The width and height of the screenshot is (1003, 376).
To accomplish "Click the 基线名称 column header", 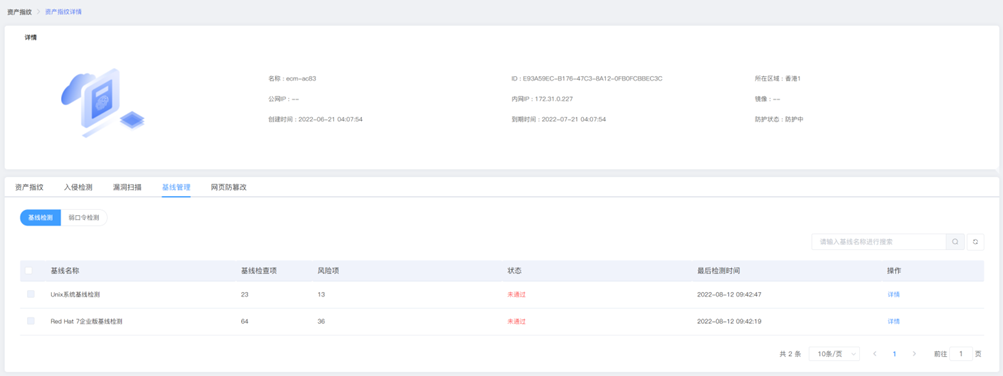I will point(65,270).
